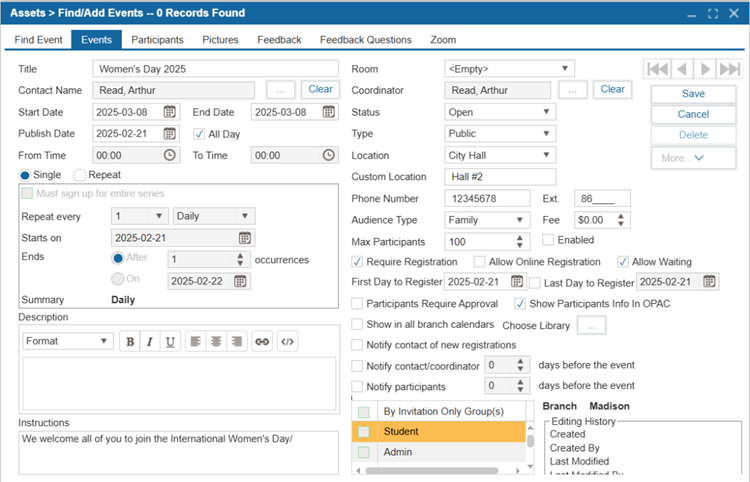Image resolution: width=750 pixels, height=482 pixels.
Task: Check Participants Require Approval
Action: click(x=357, y=304)
